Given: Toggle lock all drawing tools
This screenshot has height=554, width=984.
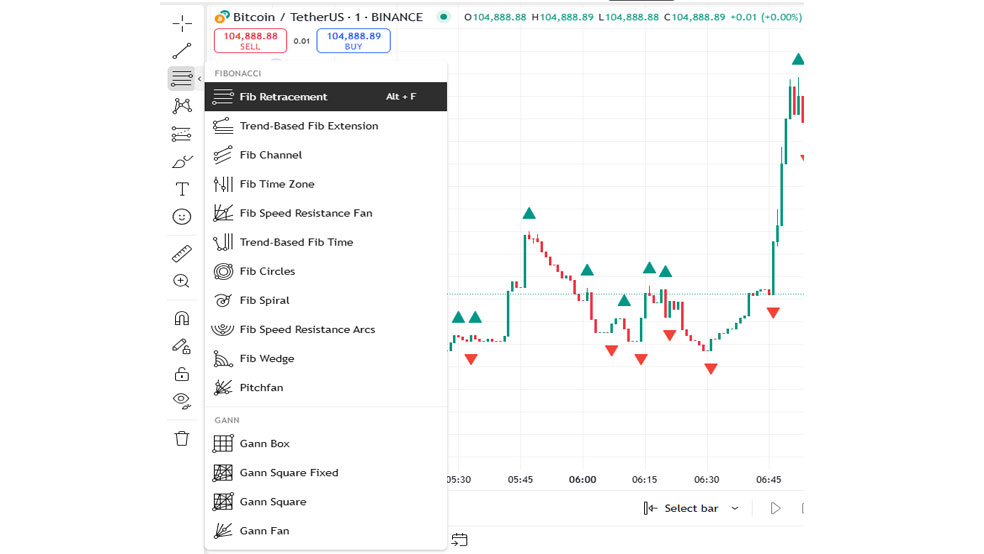Looking at the screenshot, I should pyautogui.click(x=182, y=374).
